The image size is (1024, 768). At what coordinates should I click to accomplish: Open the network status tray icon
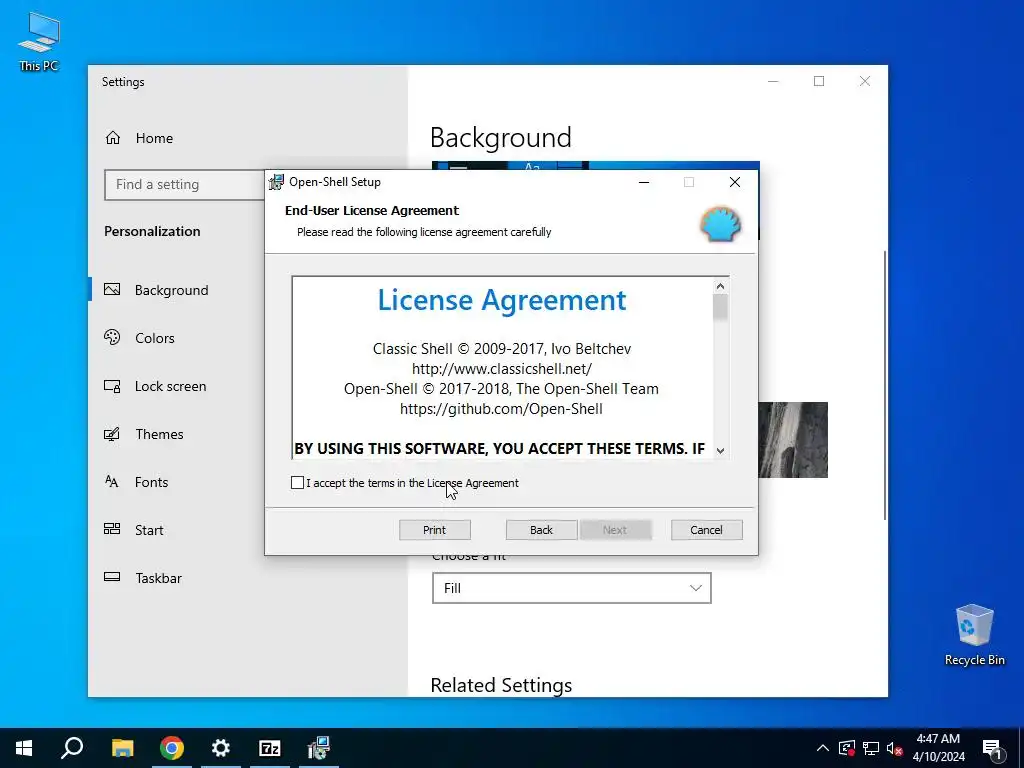871,748
